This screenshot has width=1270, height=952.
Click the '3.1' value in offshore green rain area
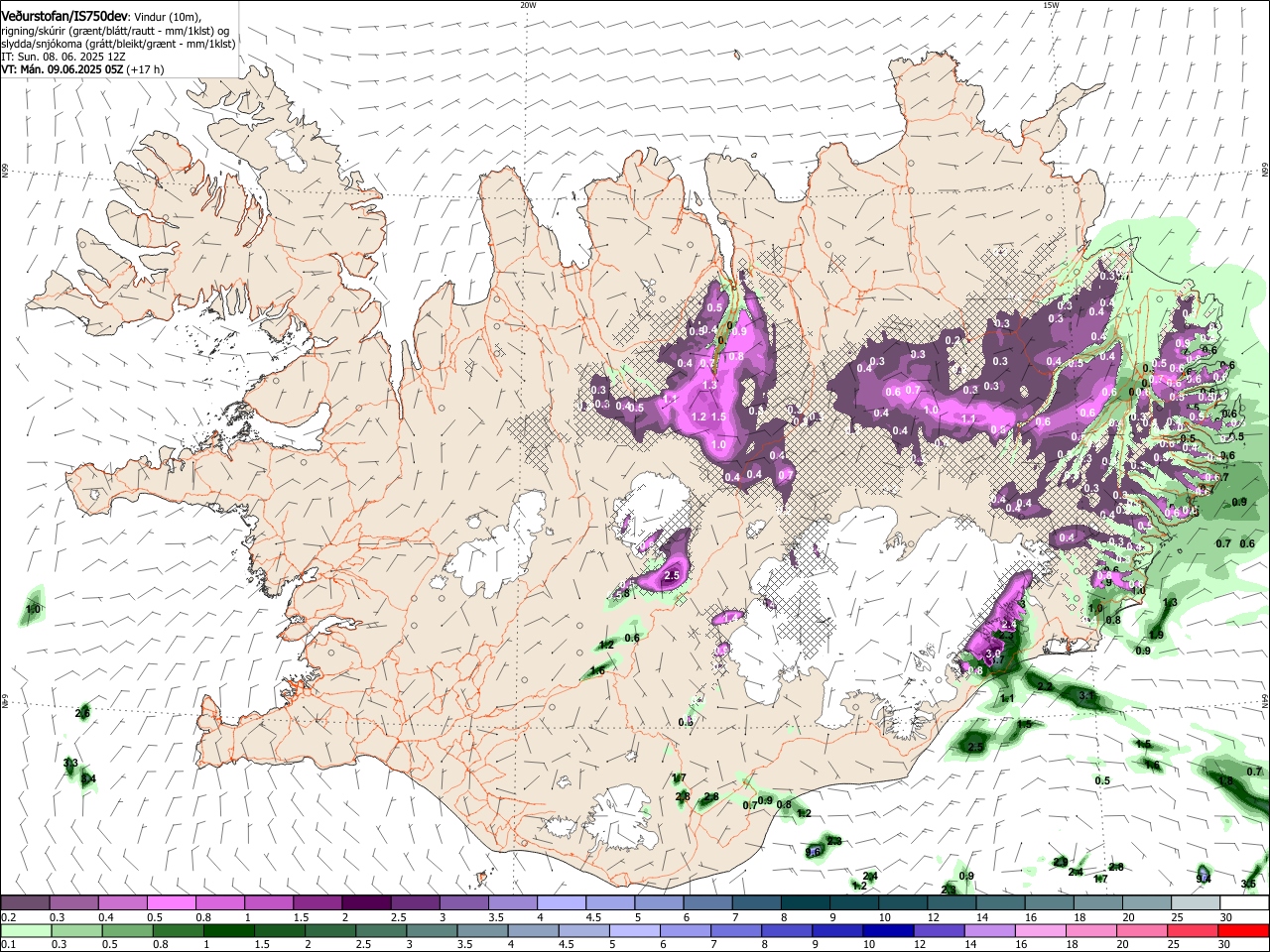(1086, 696)
